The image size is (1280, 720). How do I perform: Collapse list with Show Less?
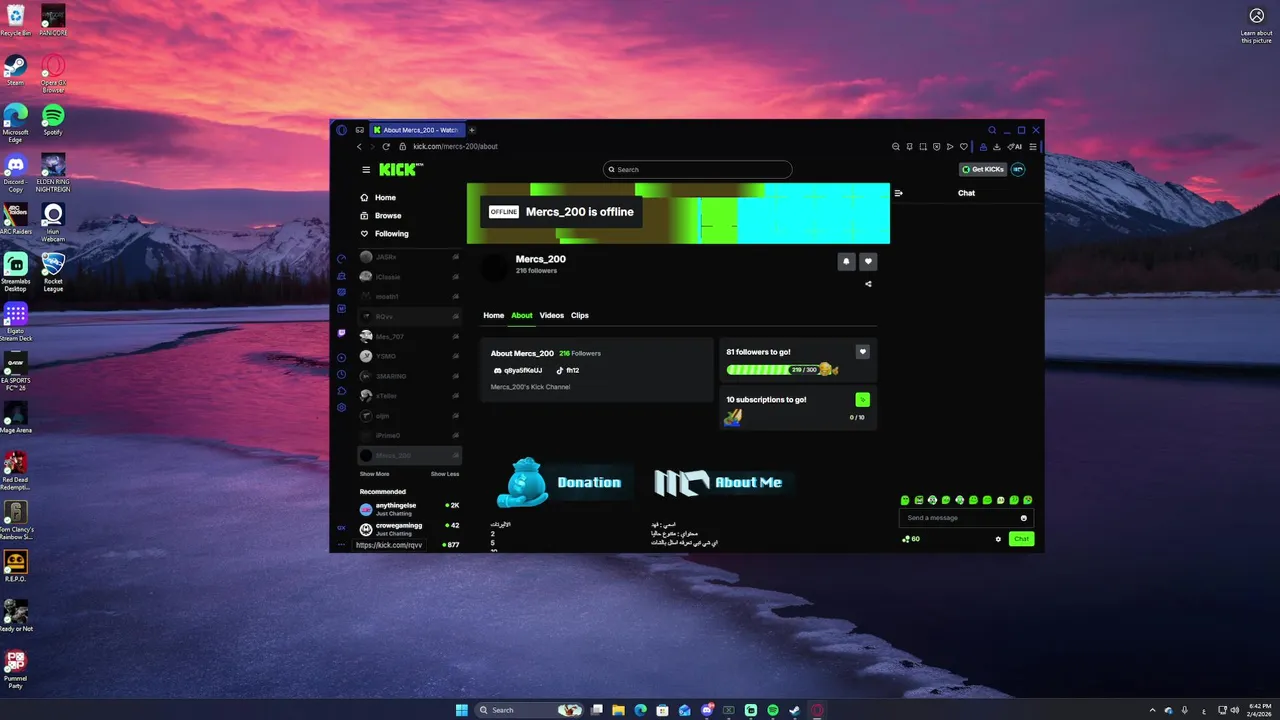(445, 474)
